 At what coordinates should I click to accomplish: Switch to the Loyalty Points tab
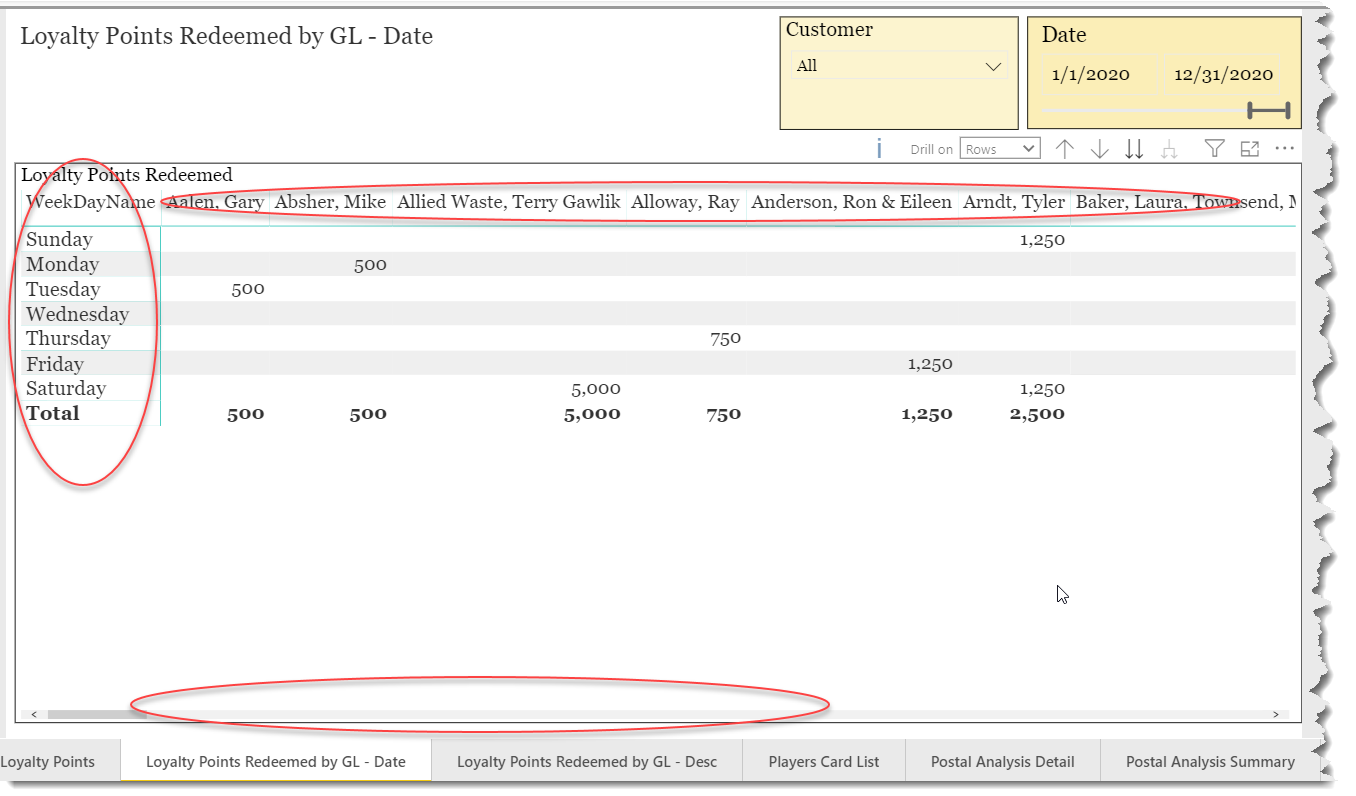48,761
